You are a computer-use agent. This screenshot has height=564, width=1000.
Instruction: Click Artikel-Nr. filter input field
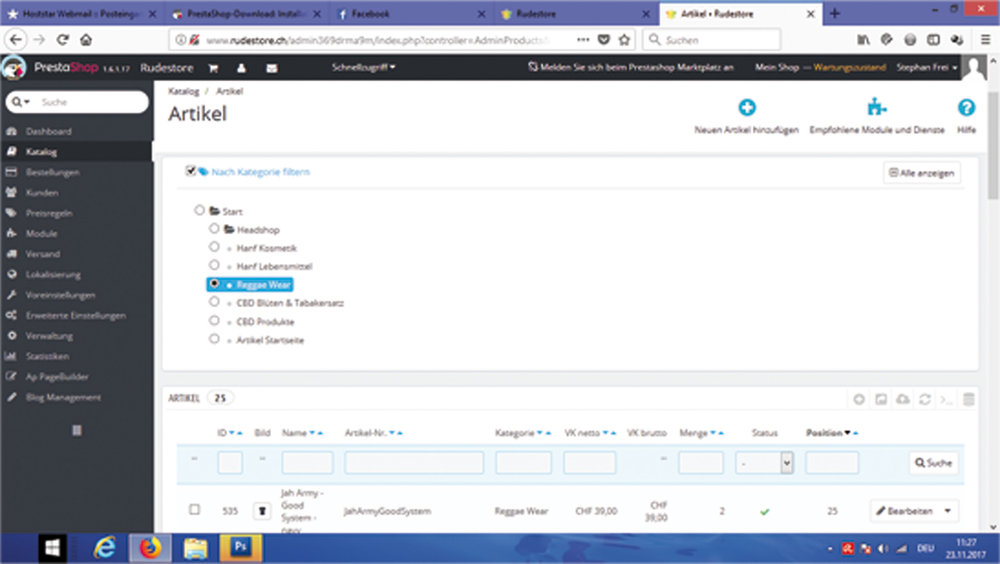[414, 463]
